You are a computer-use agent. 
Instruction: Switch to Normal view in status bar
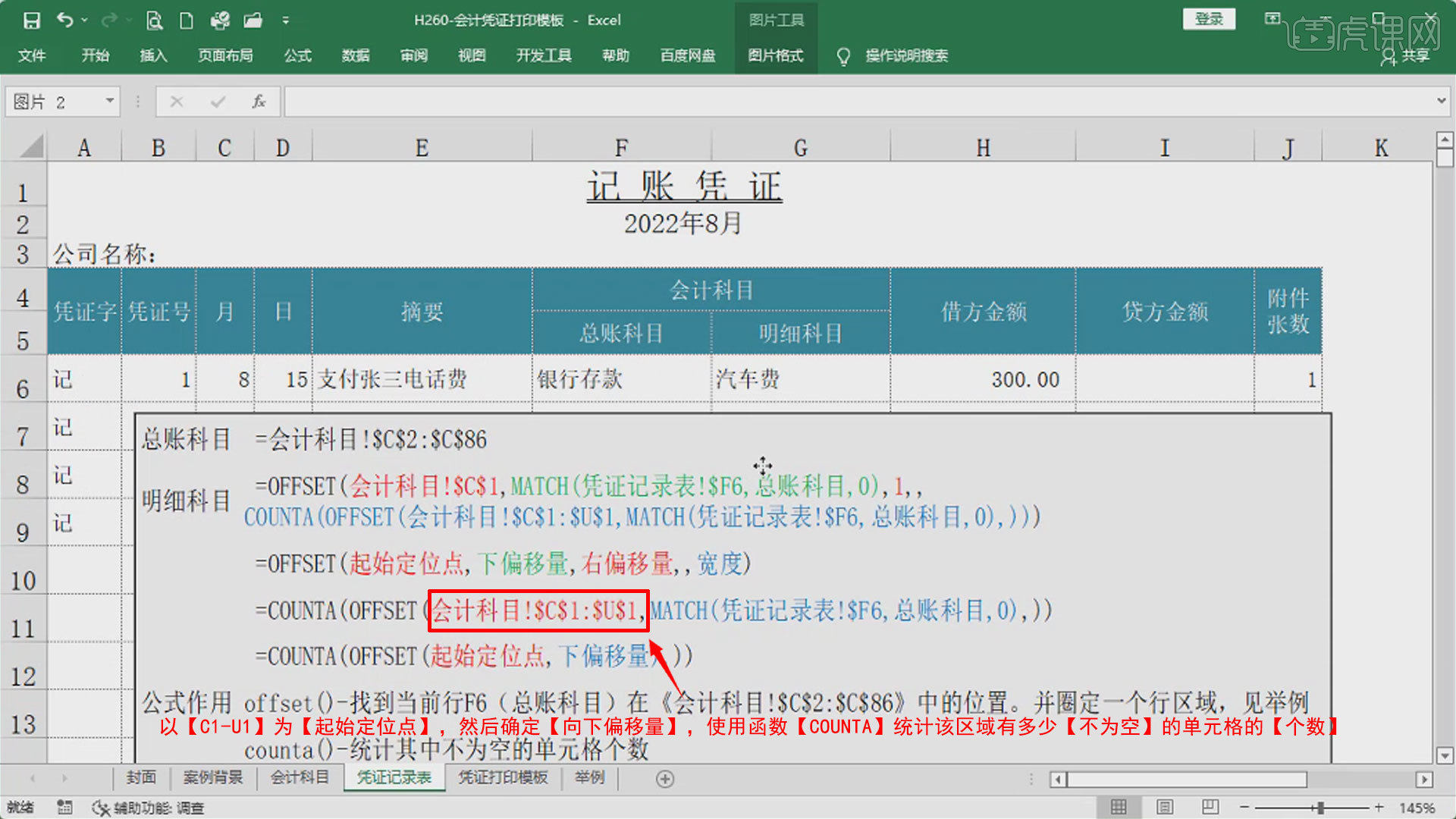1119,808
